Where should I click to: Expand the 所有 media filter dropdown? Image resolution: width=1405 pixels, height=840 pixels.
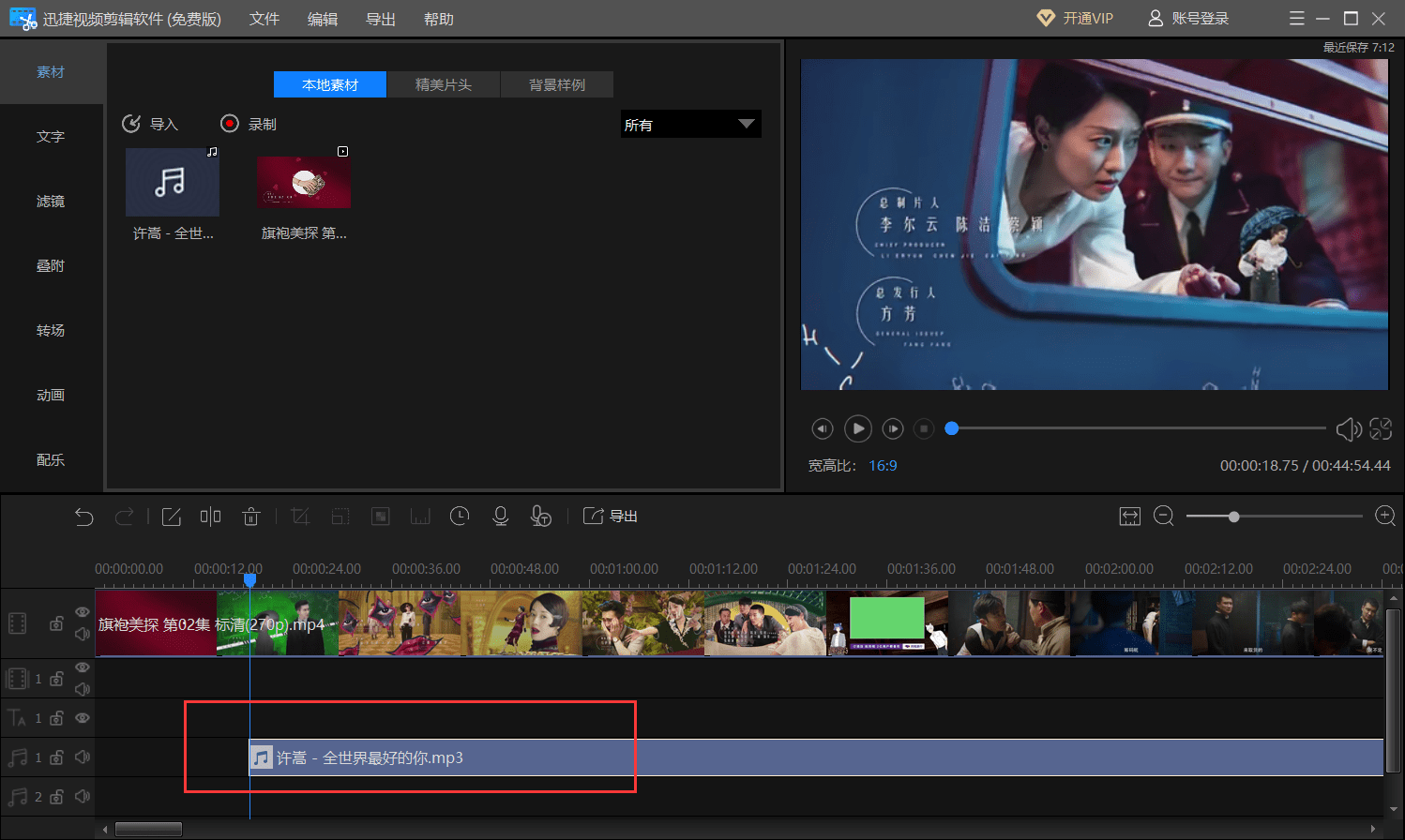691,125
